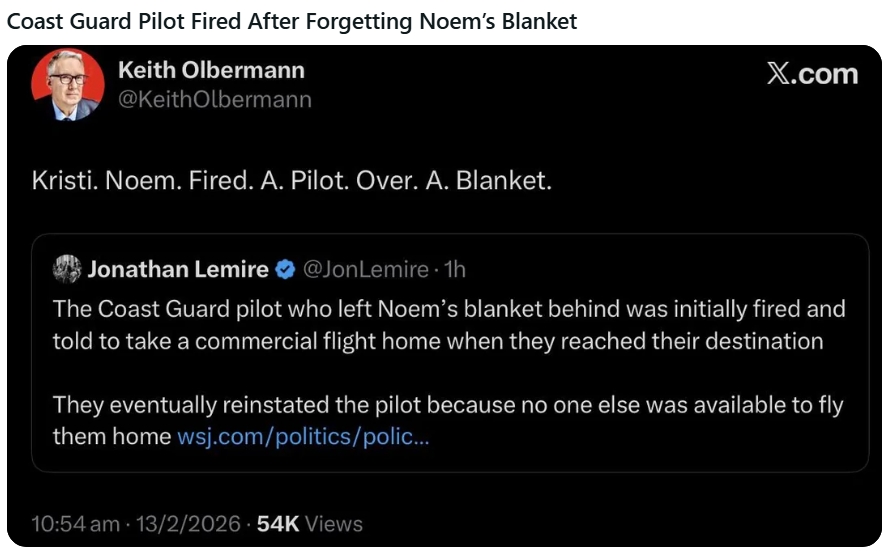
Task: Open Keith Olbermann's profile picture
Action: [x=68, y=85]
